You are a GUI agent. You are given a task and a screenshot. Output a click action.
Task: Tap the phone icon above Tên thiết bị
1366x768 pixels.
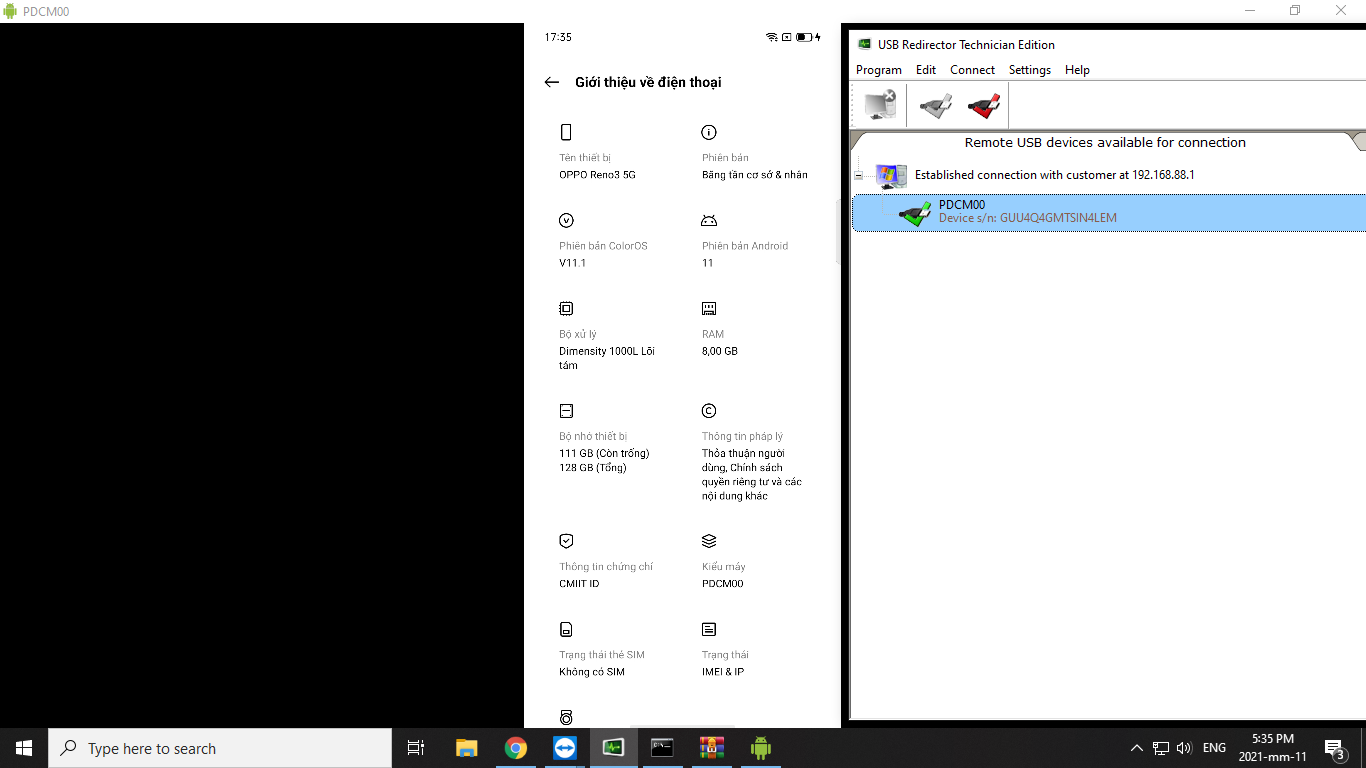click(x=566, y=133)
